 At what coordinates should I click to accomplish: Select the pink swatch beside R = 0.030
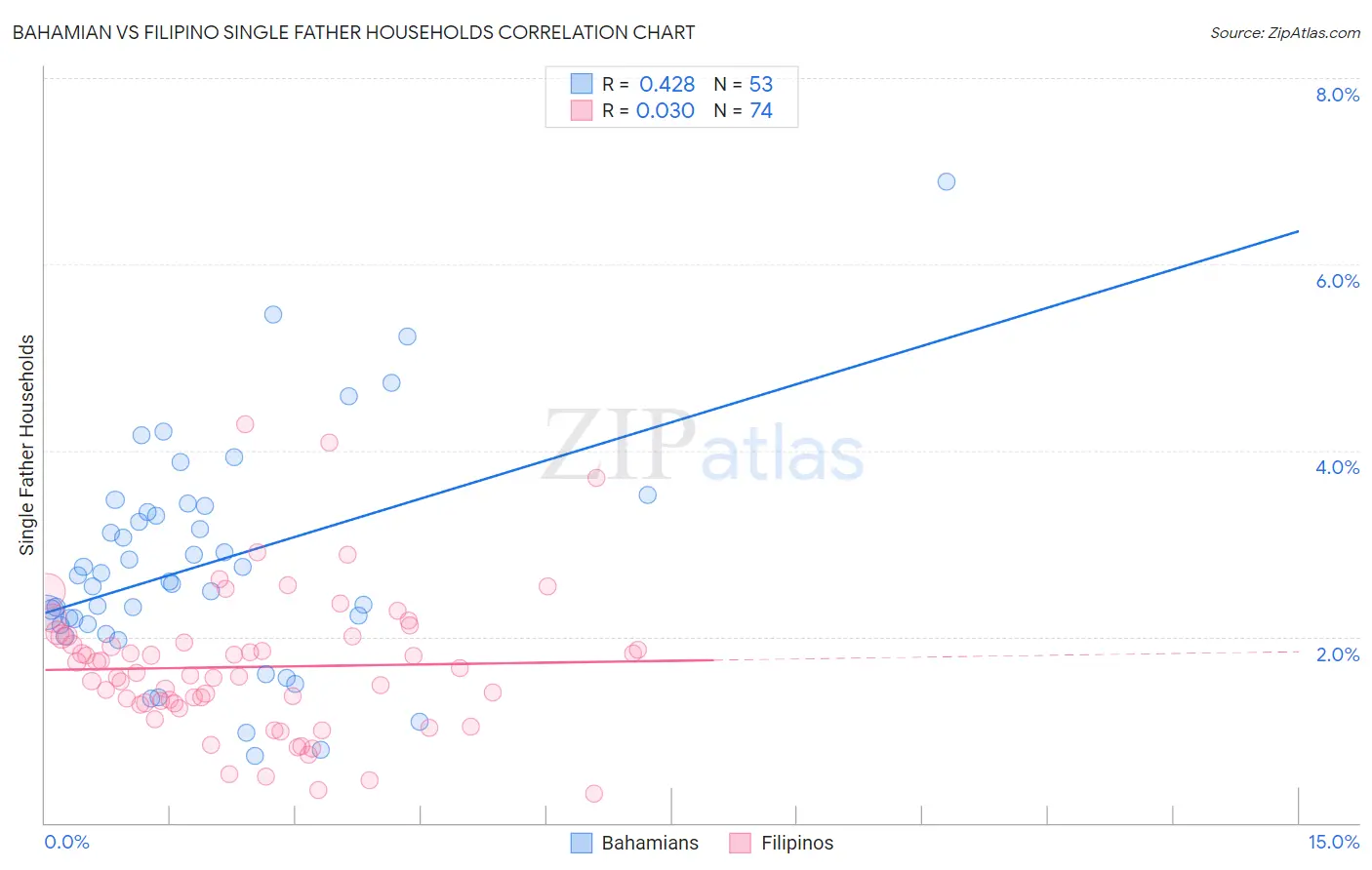(582, 110)
